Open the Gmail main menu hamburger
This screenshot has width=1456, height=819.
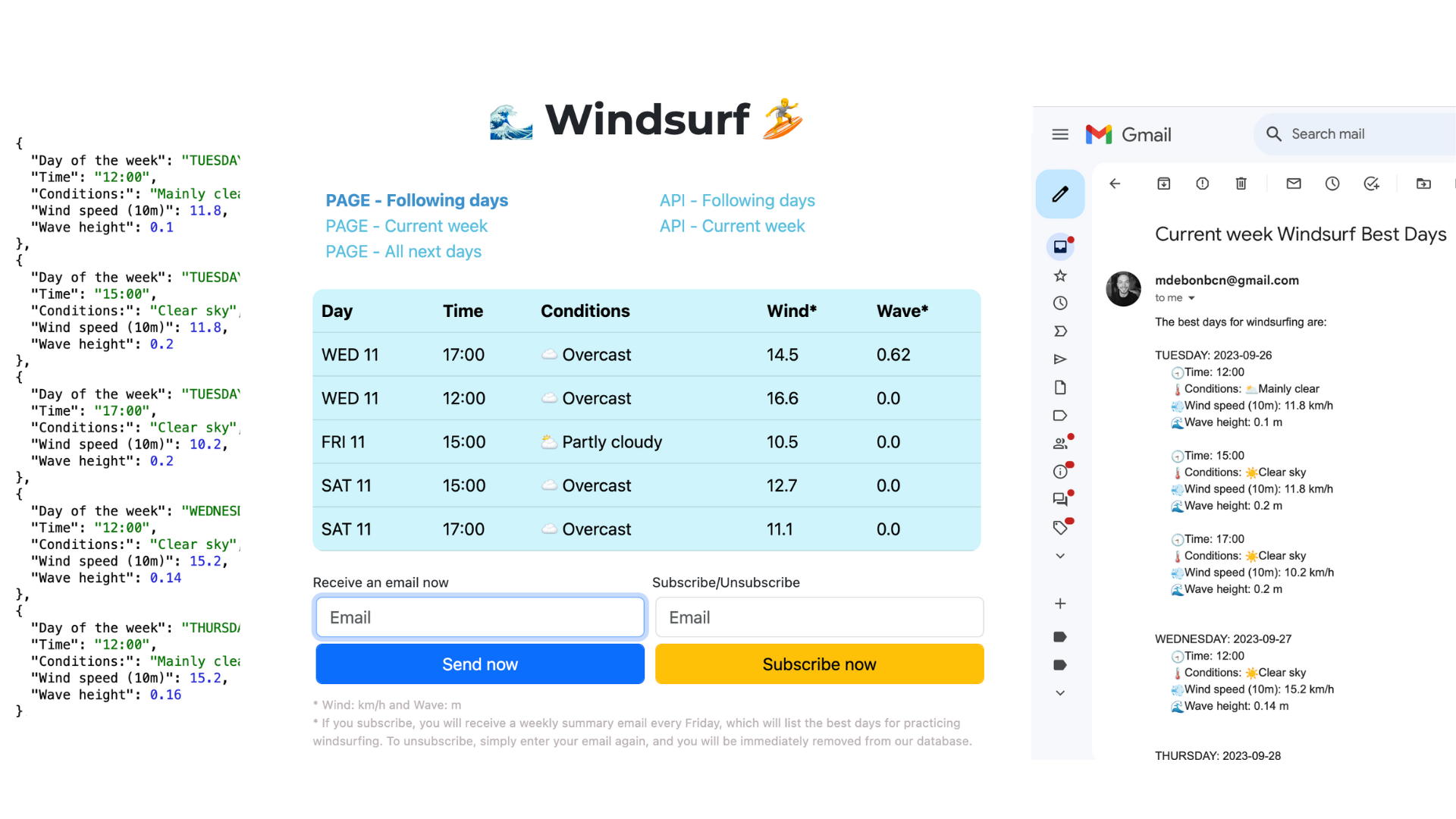click(x=1060, y=134)
